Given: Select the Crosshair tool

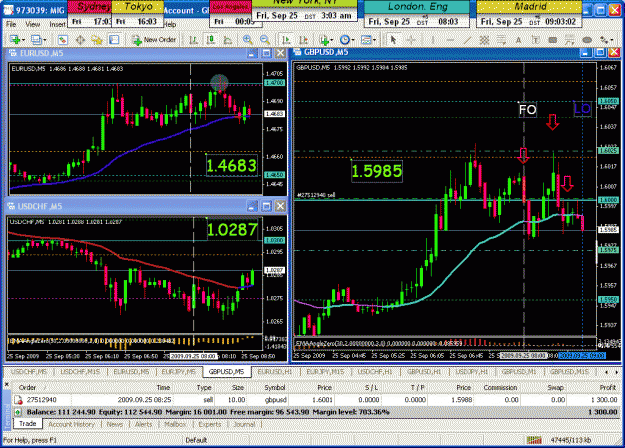Looking at the screenshot, I should [x=411, y=39].
